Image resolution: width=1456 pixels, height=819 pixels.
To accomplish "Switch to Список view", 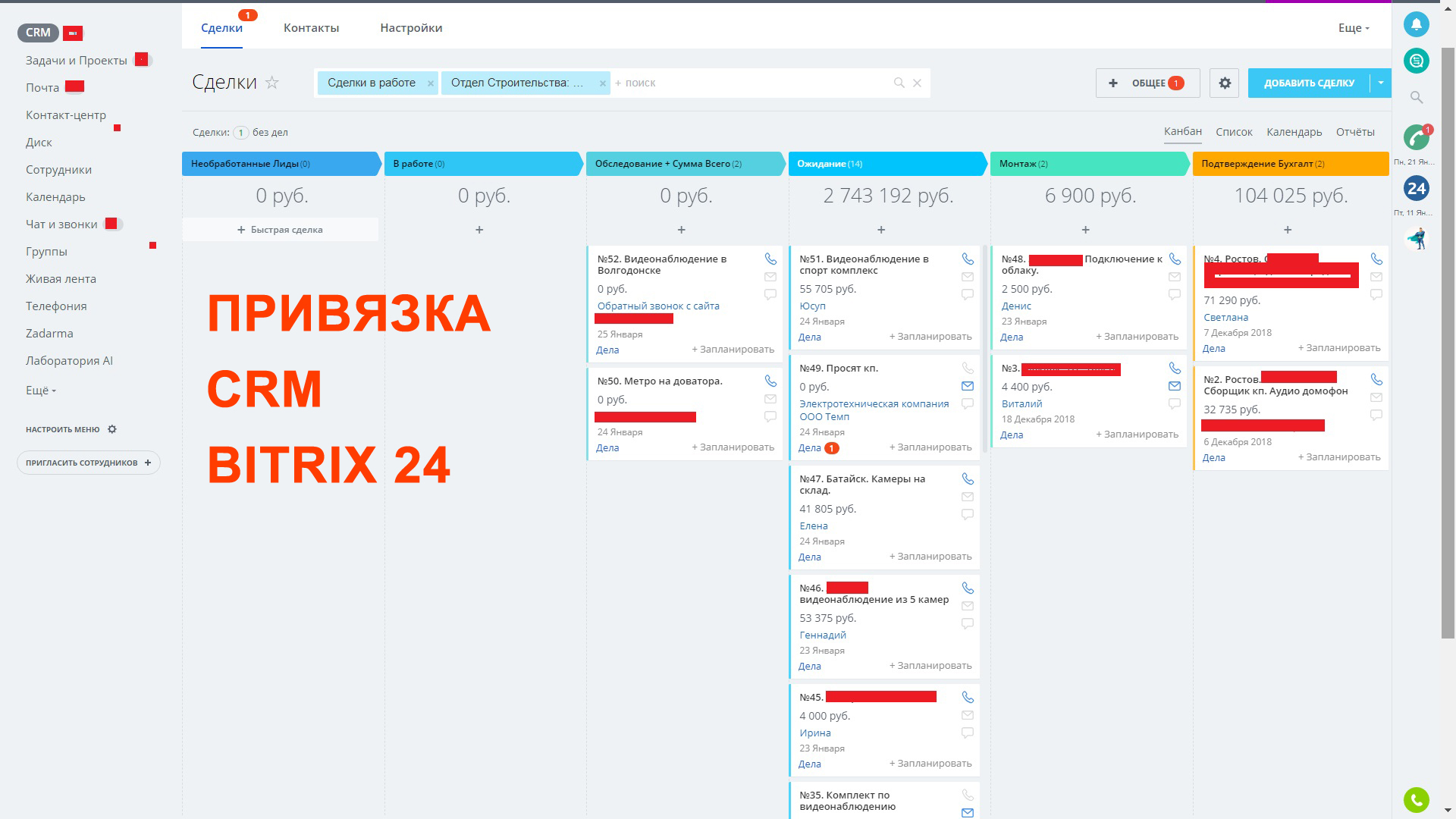I will 1234,132.
